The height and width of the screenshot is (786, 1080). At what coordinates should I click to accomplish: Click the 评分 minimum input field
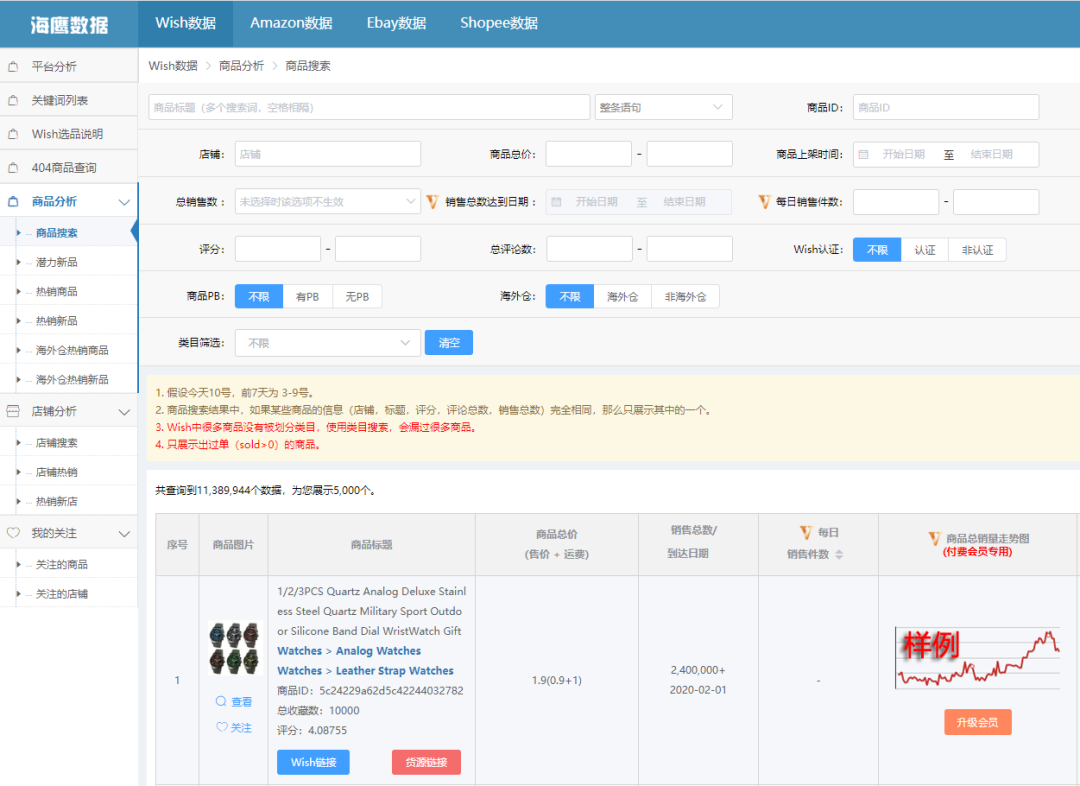click(278, 249)
